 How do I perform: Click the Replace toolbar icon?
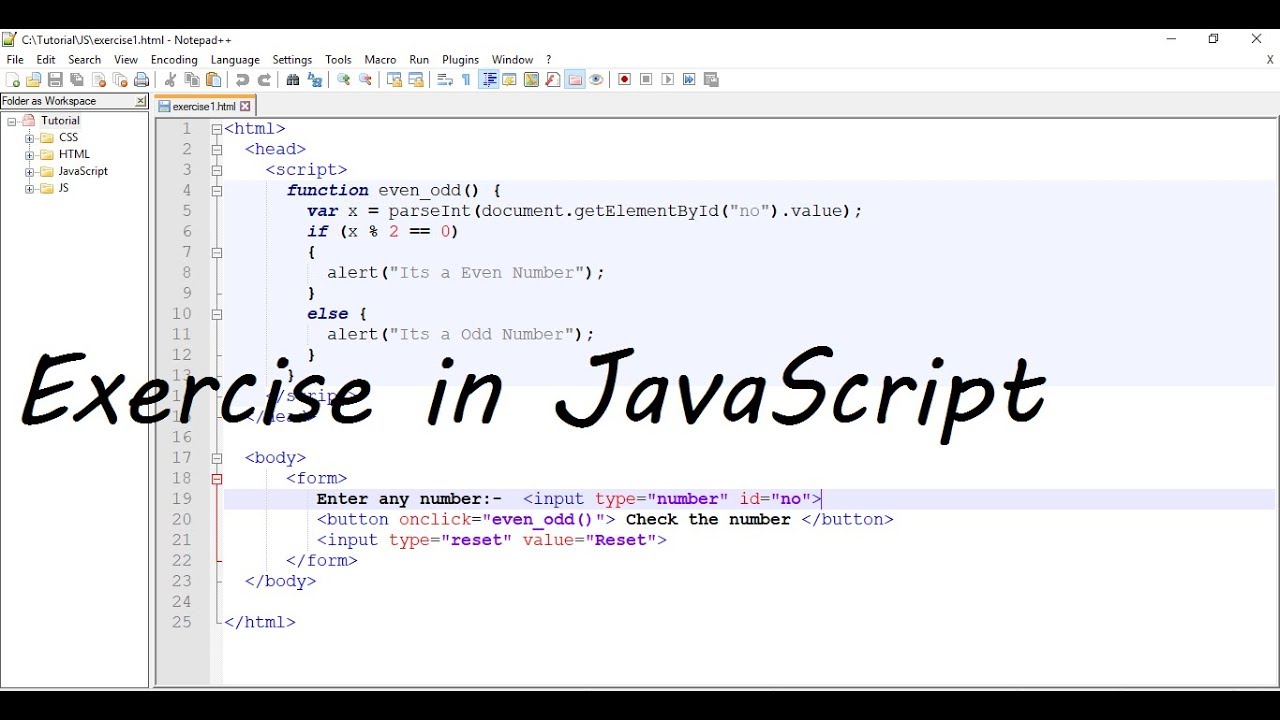(x=314, y=80)
